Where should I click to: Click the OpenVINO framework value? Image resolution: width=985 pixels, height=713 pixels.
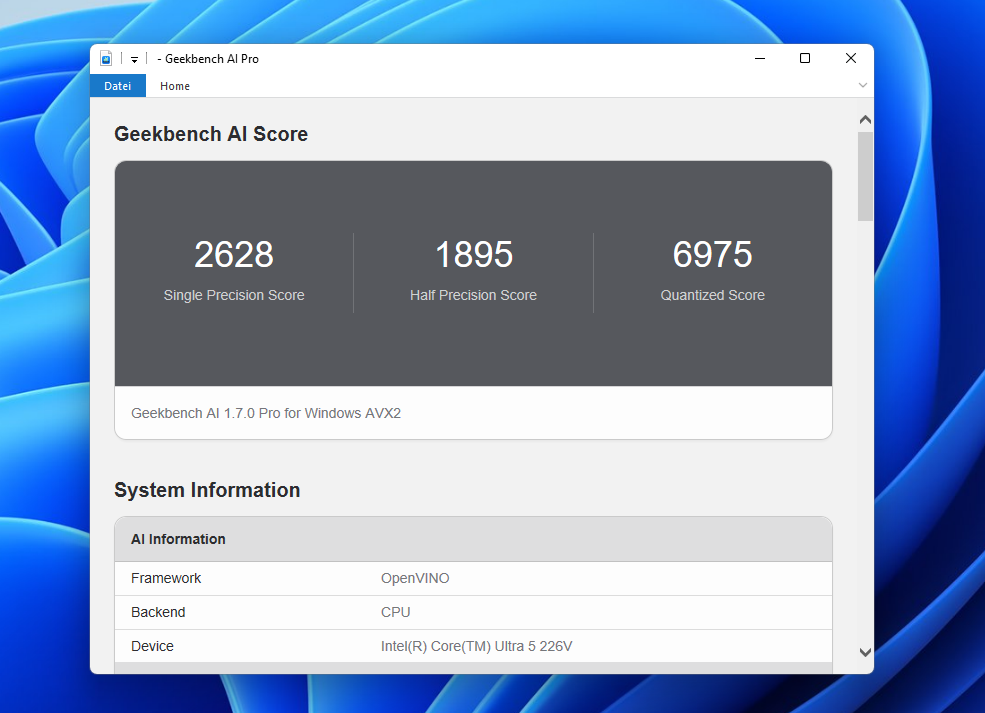[415, 578]
